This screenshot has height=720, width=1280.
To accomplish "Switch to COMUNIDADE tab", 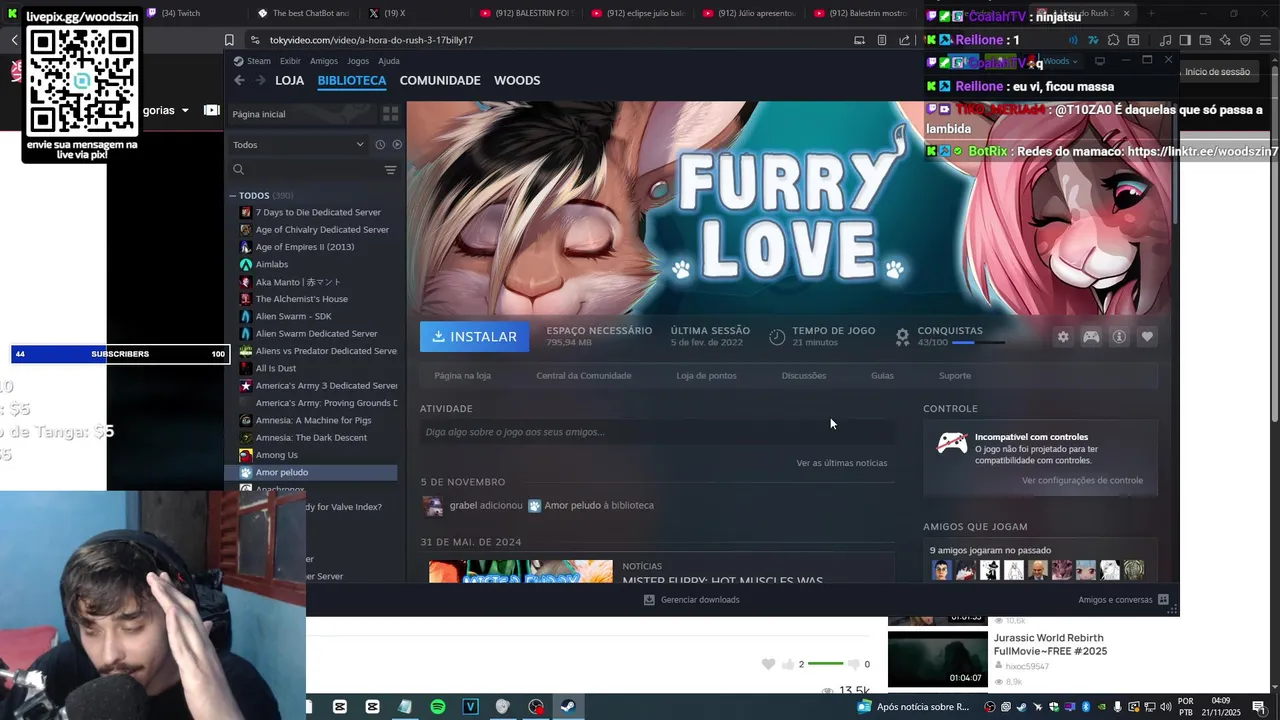I will 440,80.
